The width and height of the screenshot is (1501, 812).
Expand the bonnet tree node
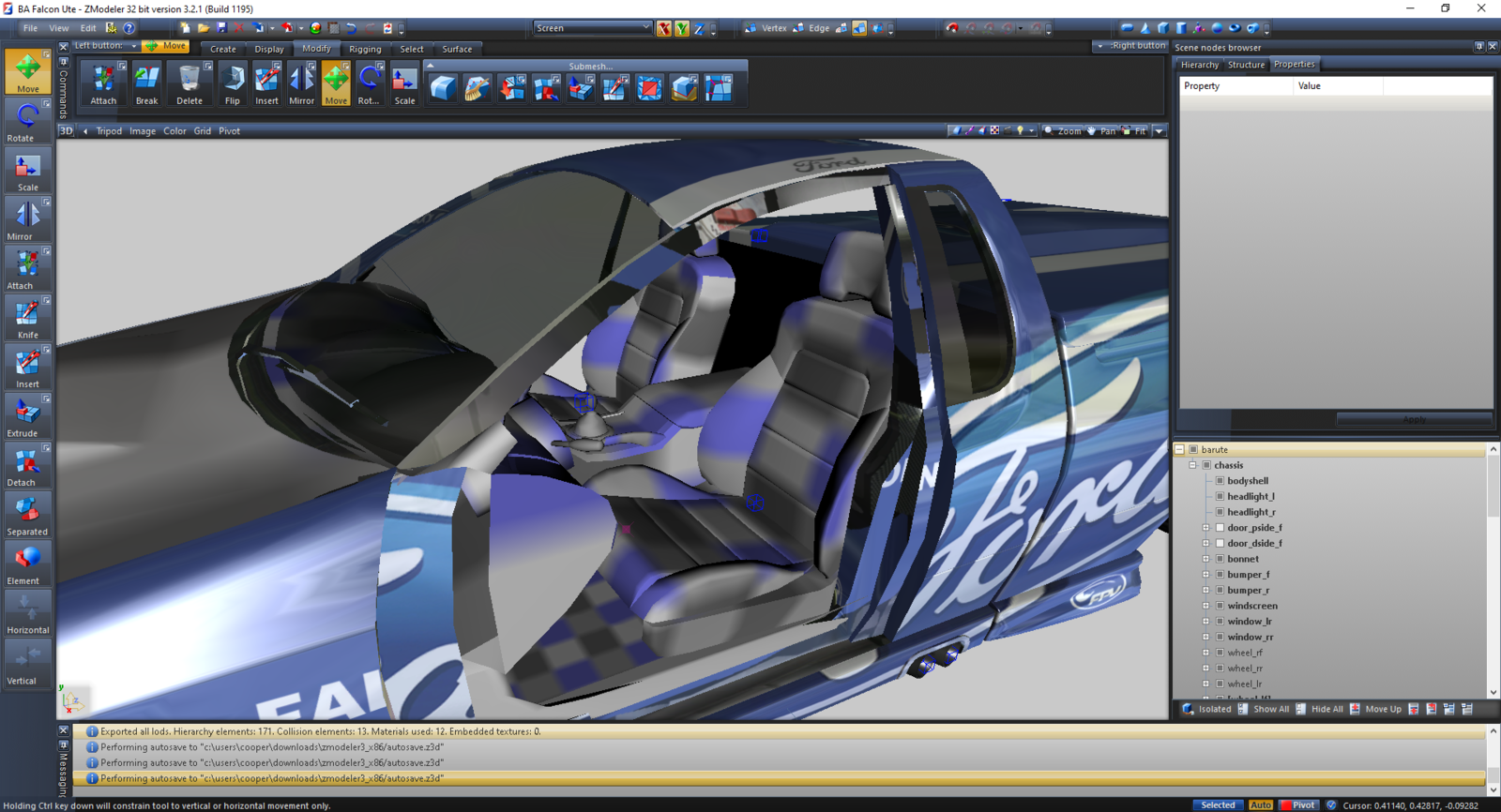coord(1206,559)
